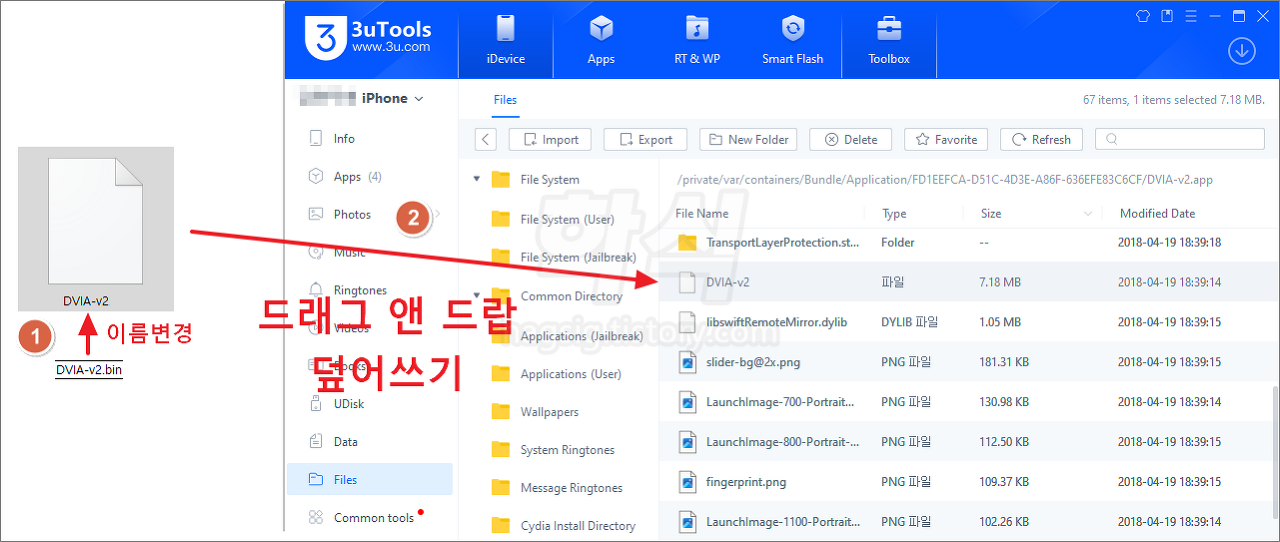Collapse the File System tree arrow
The image size is (1280, 542).
(x=475, y=180)
